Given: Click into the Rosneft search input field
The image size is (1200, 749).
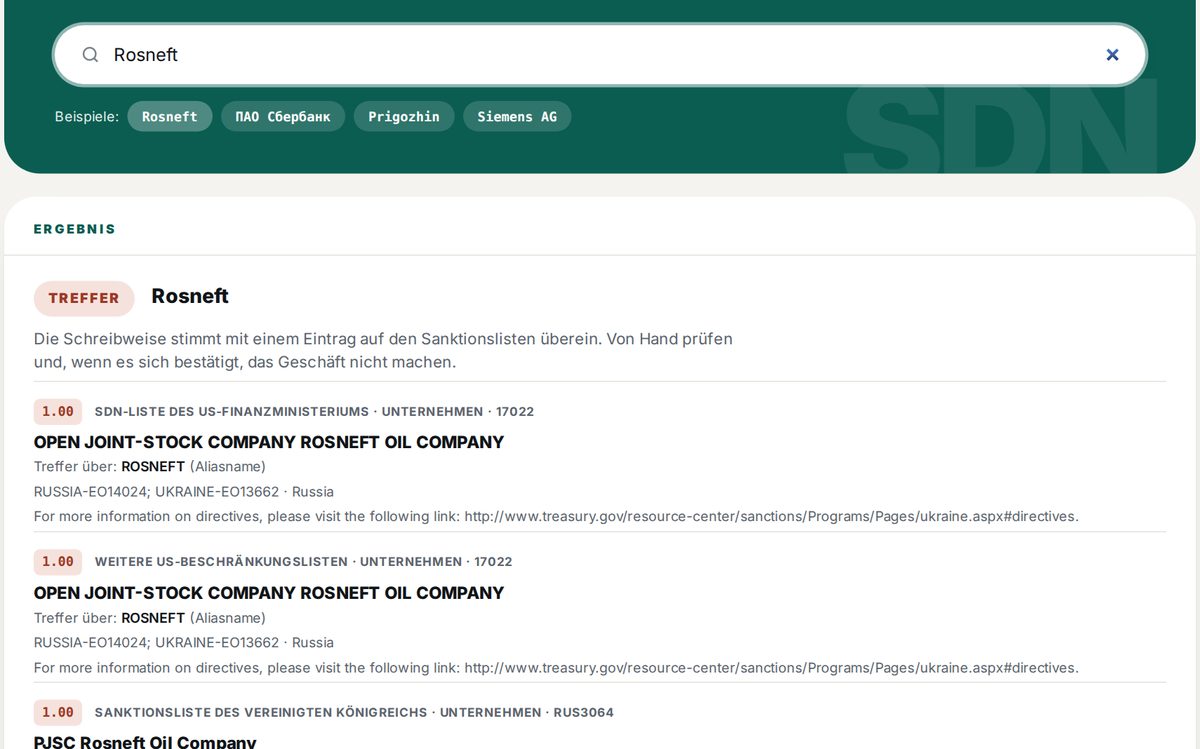Looking at the screenshot, I should (600, 55).
